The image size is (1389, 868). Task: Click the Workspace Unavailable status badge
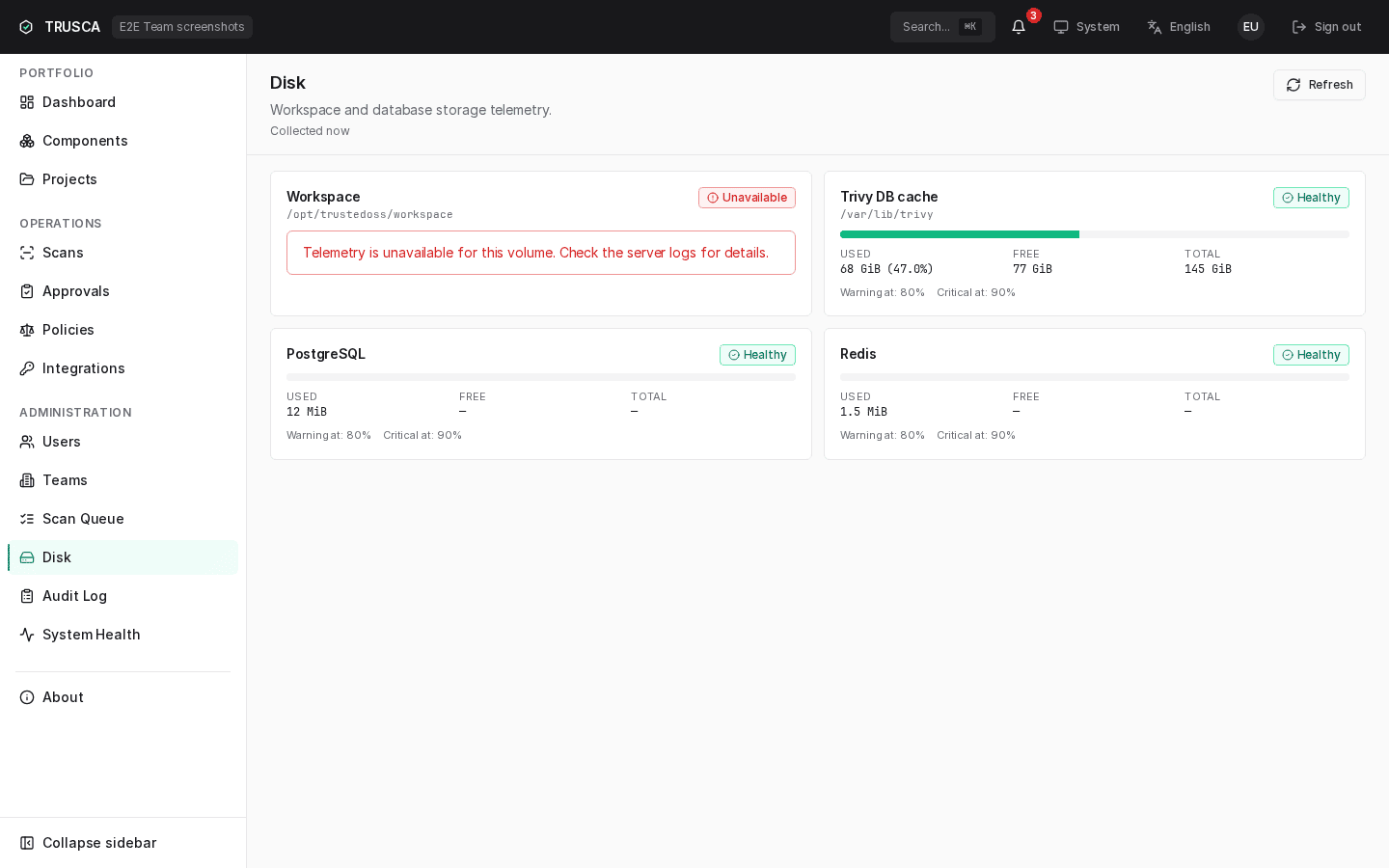[x=747, y=198]
